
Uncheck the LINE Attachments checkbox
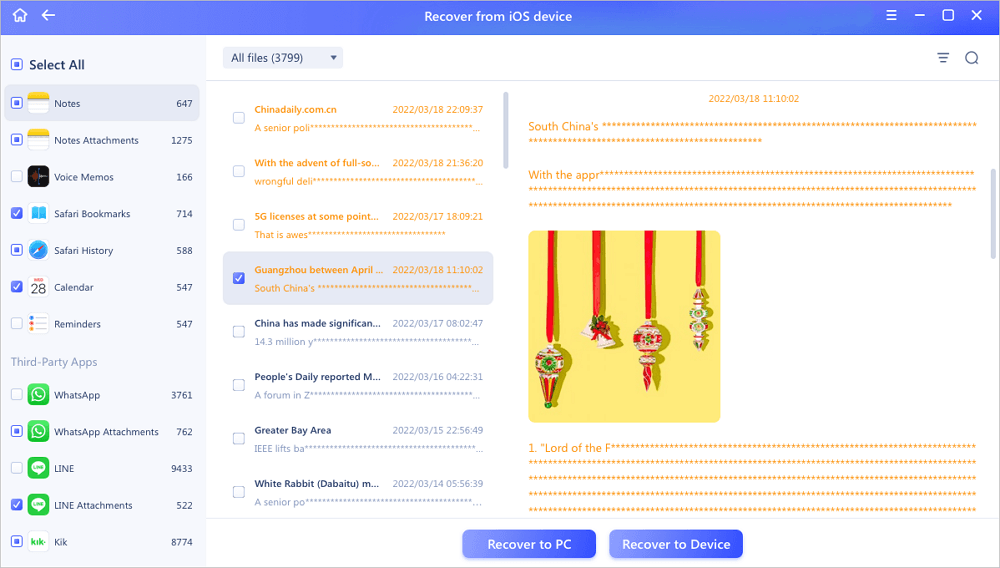pos(17,505)
